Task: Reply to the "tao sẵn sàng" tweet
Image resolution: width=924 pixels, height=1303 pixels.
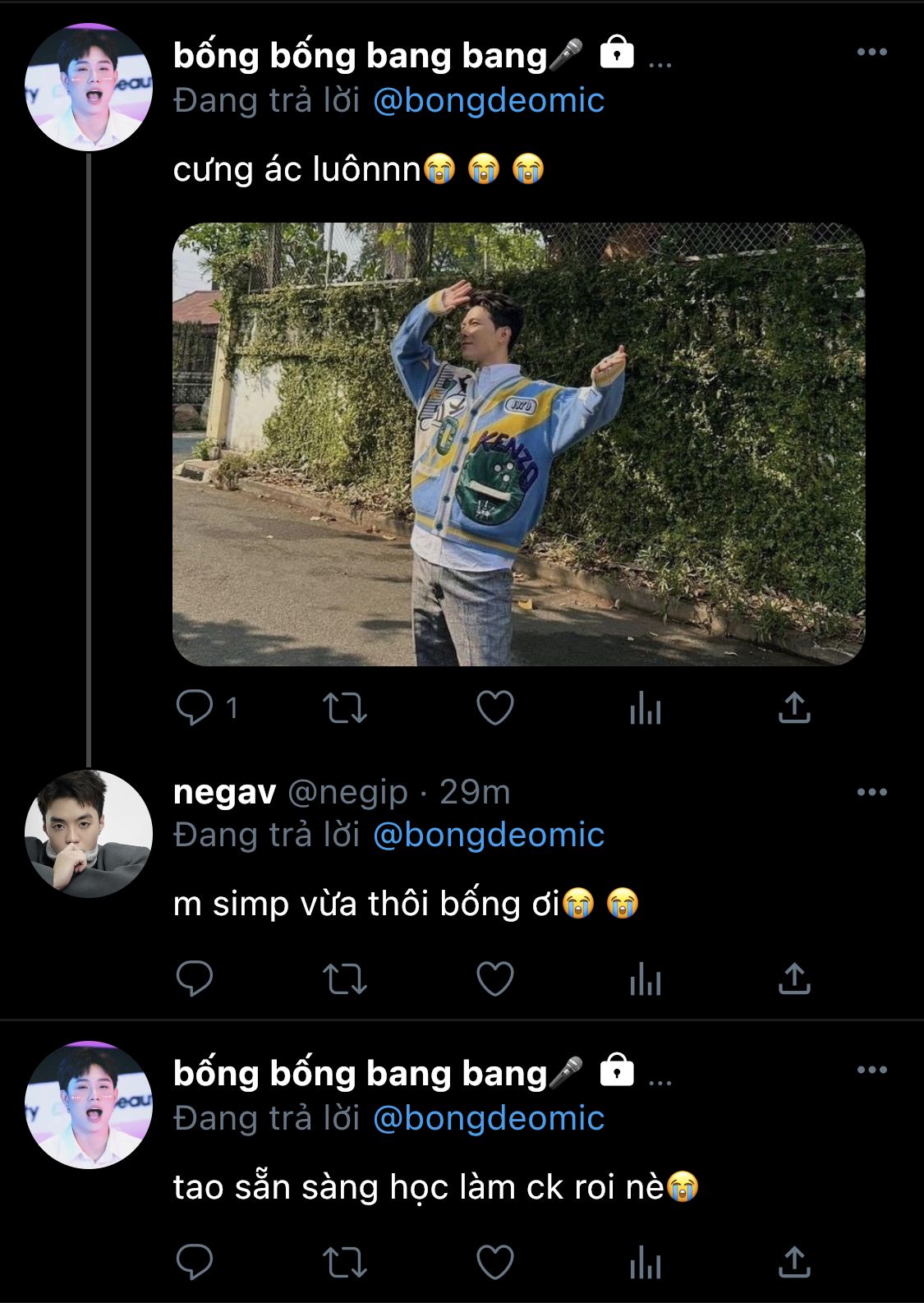Action: [195, 1262]
